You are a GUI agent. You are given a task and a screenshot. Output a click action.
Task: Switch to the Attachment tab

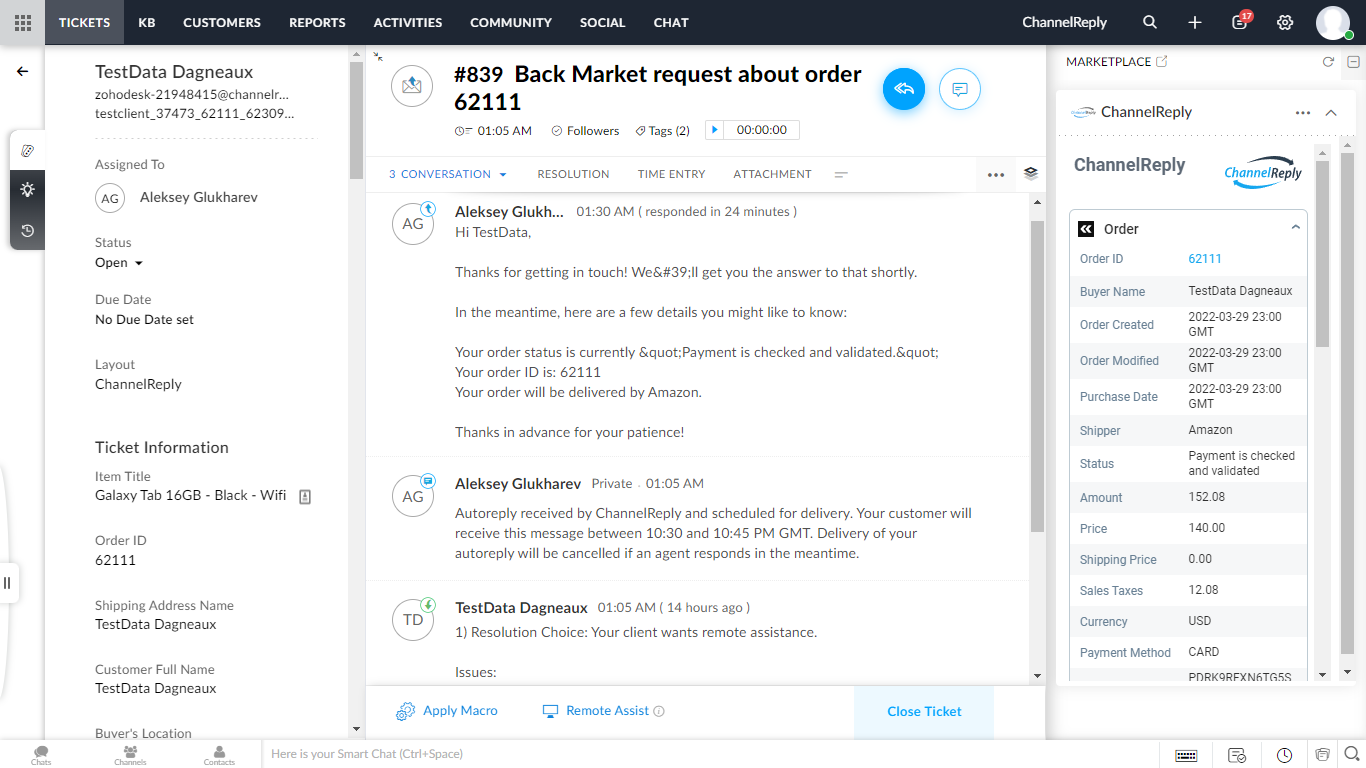pos(773,174)
